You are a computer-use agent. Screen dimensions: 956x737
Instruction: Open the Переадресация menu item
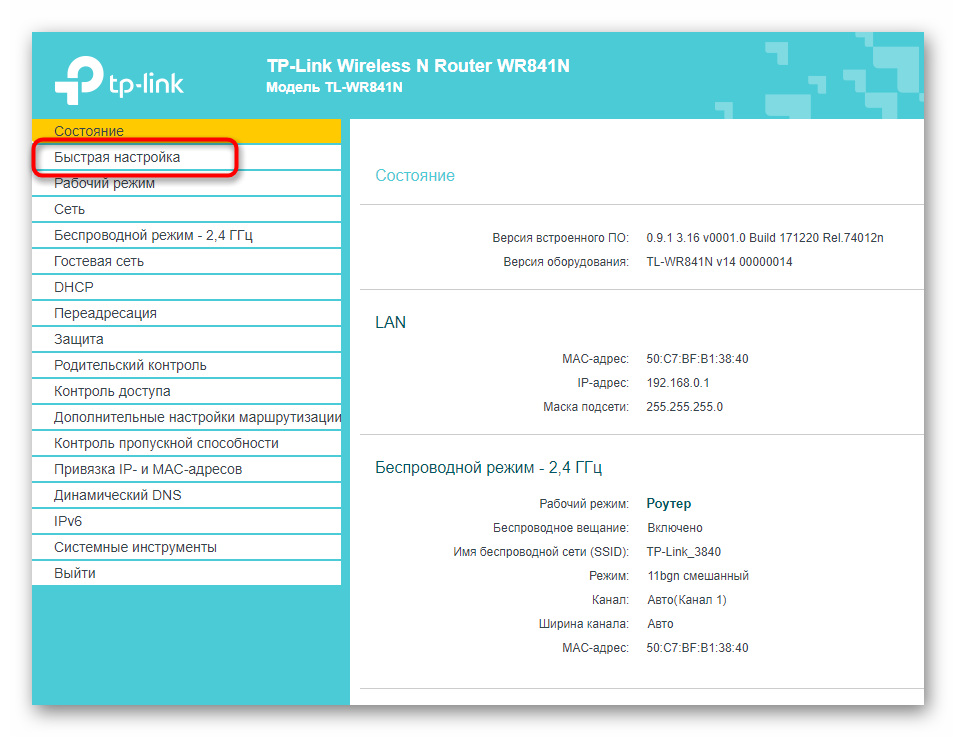(105, 313)
